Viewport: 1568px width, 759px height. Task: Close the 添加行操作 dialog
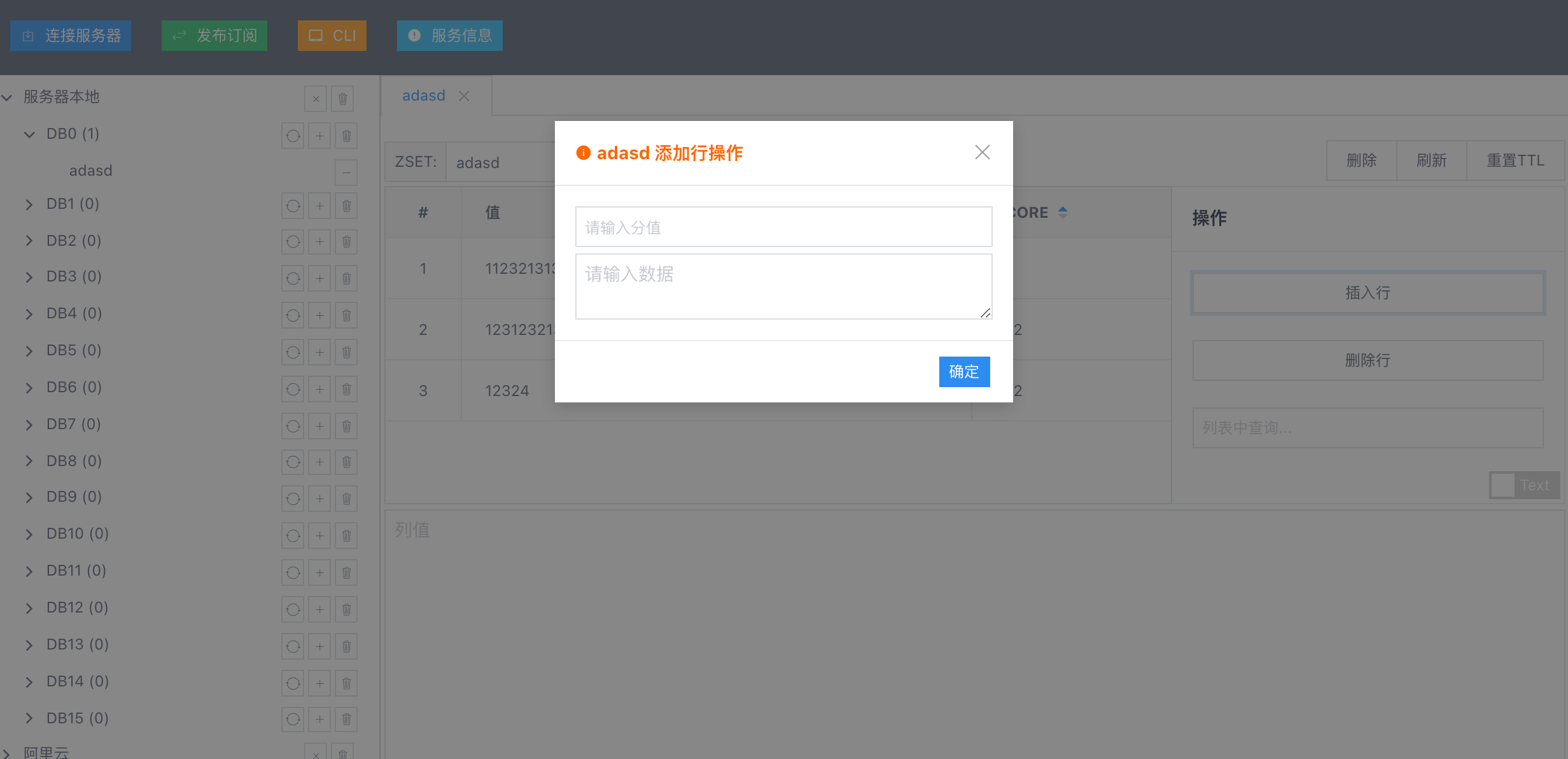982,152
